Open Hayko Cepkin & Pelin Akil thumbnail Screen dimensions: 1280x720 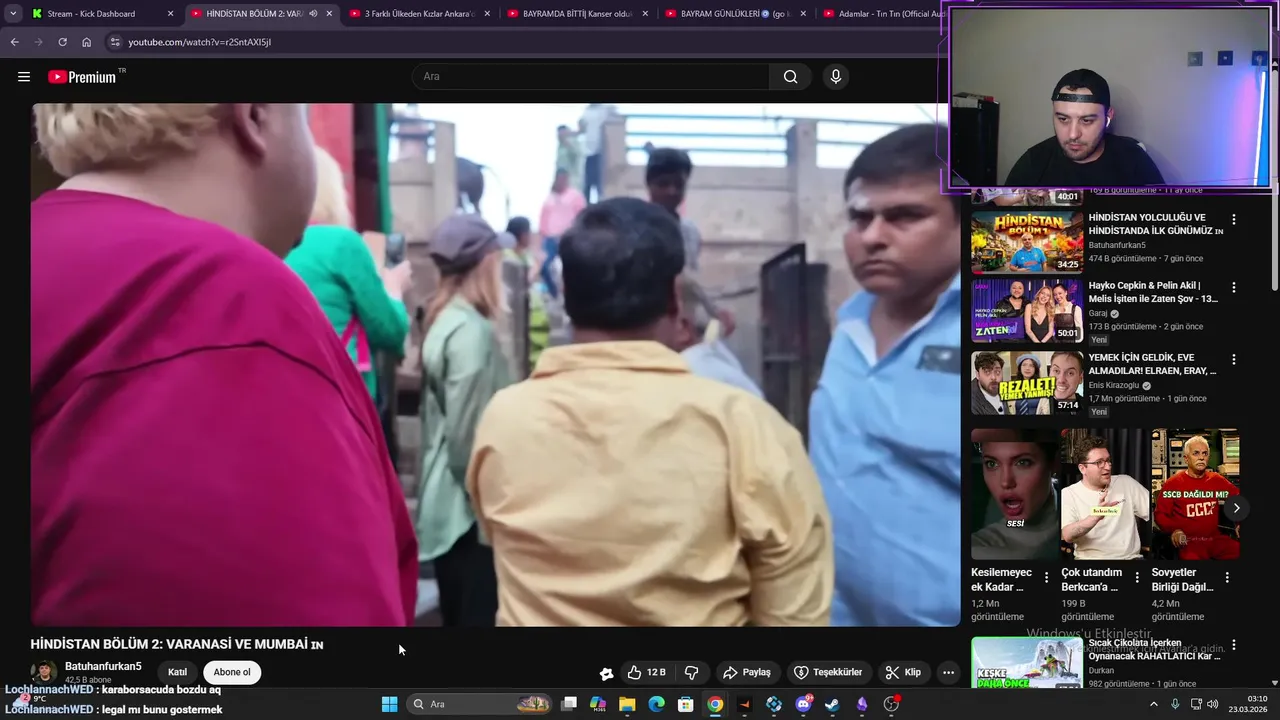pyautogui.click(x=1027, y=311)
